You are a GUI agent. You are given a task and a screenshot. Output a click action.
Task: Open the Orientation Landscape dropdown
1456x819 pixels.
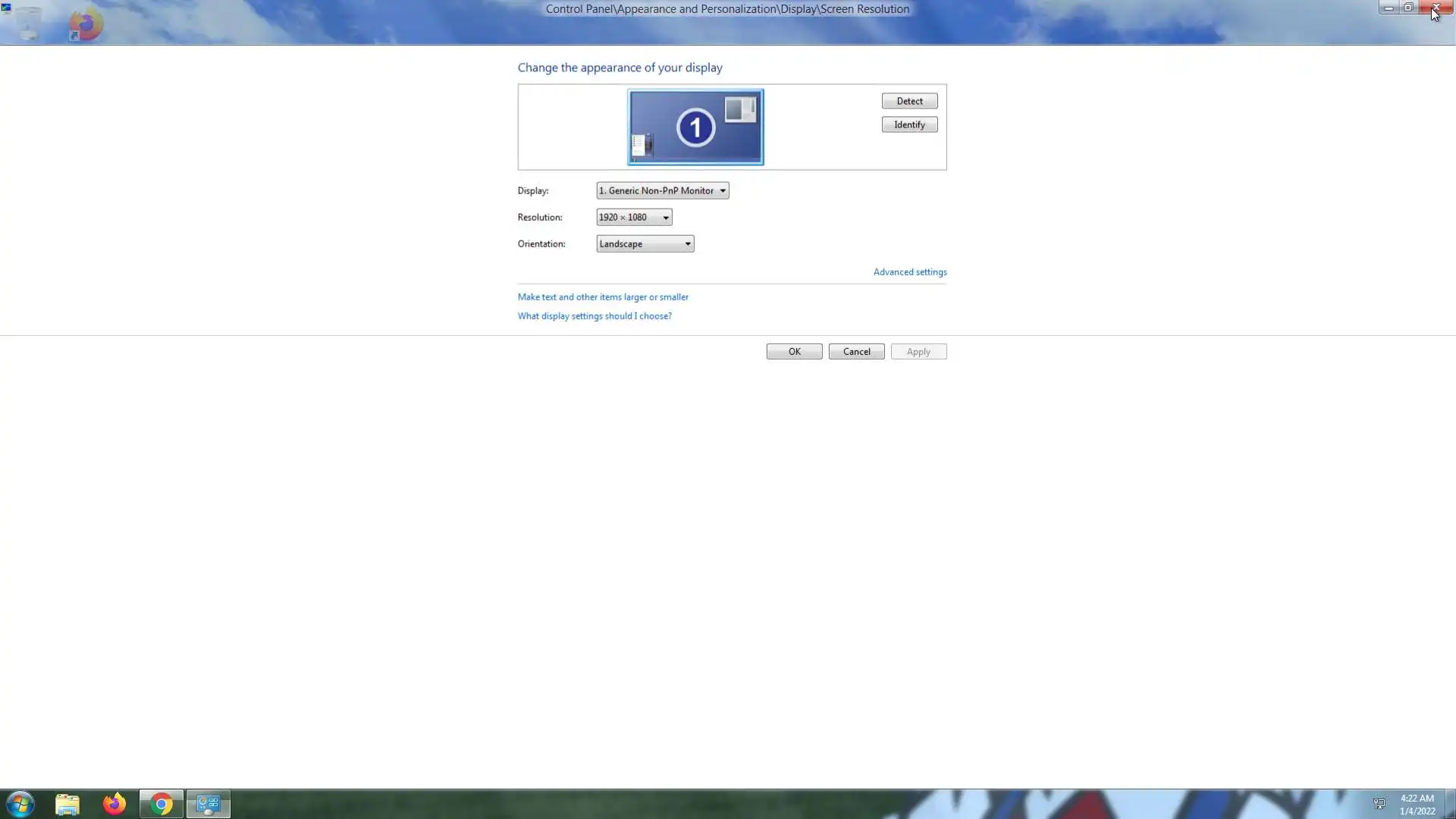(645, 244)
